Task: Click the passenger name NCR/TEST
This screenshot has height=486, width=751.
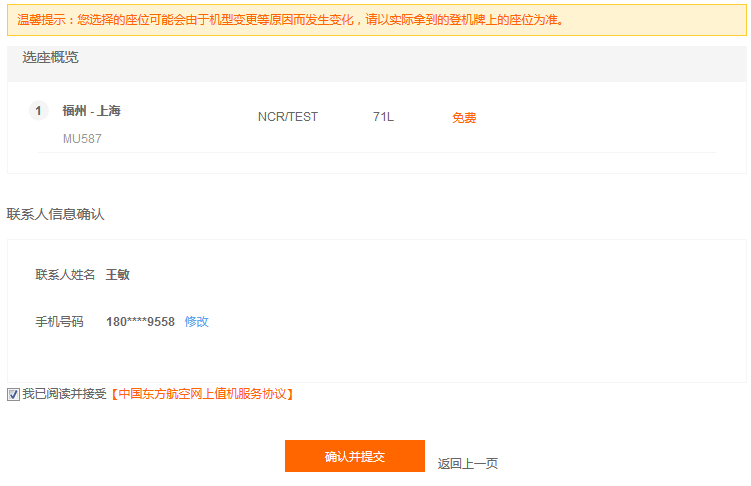Action: coord(287,117)
